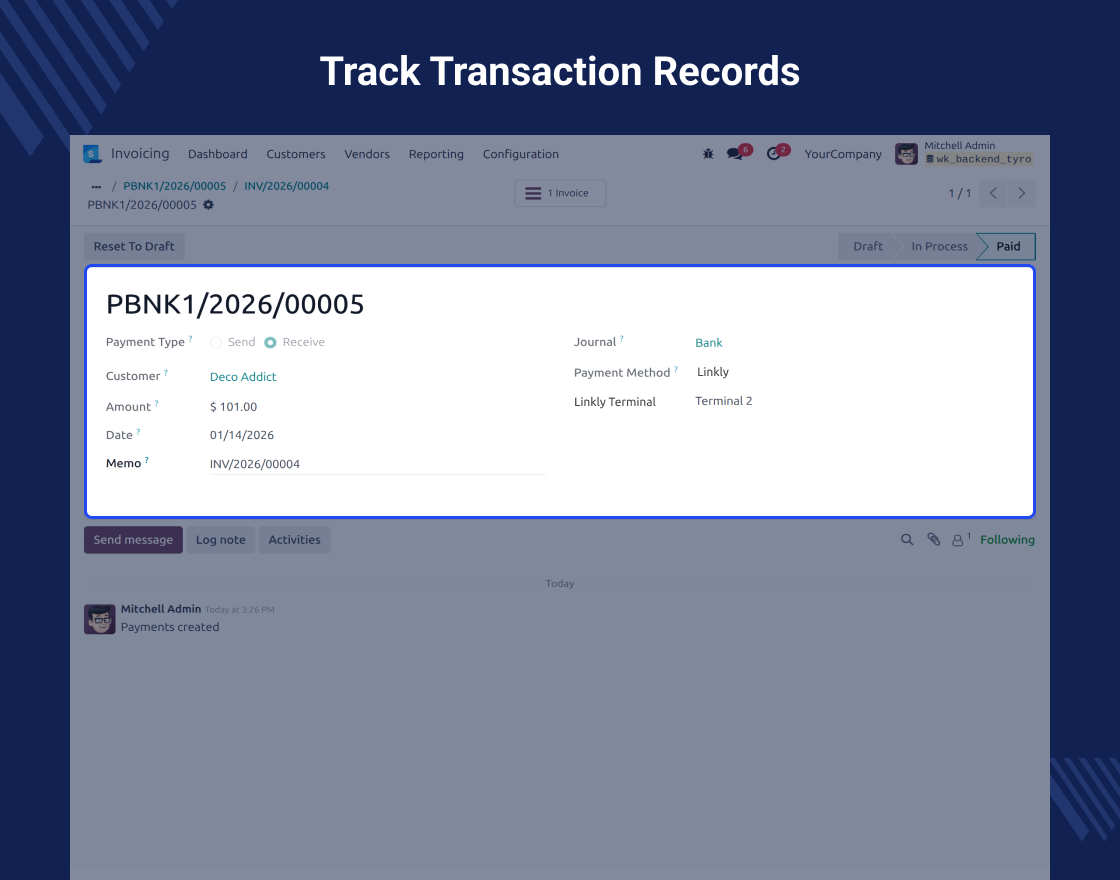Select the Draft status stage
The image size is (1120, 880).
point(868,246)
